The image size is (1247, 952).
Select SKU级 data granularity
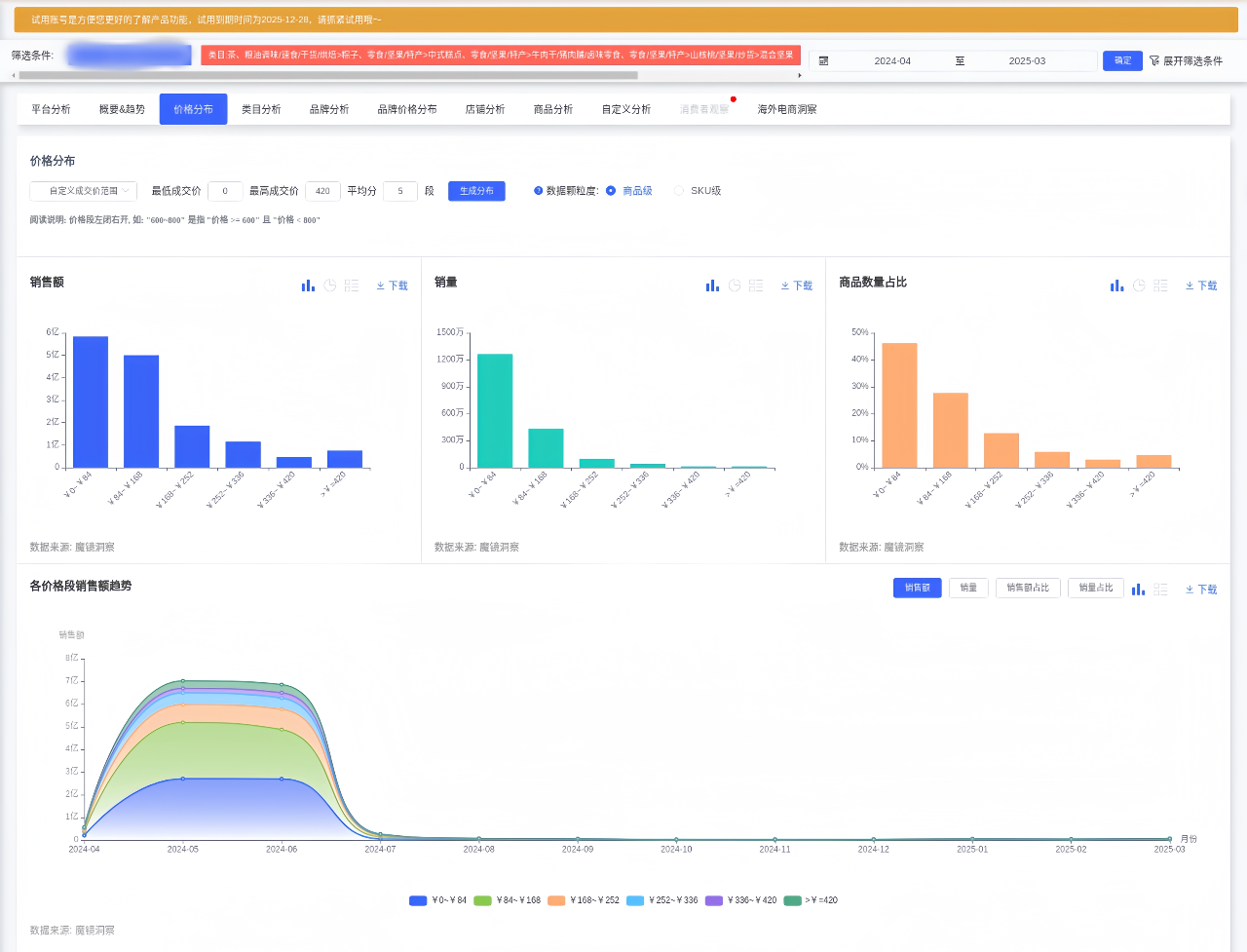pos(698,191)
